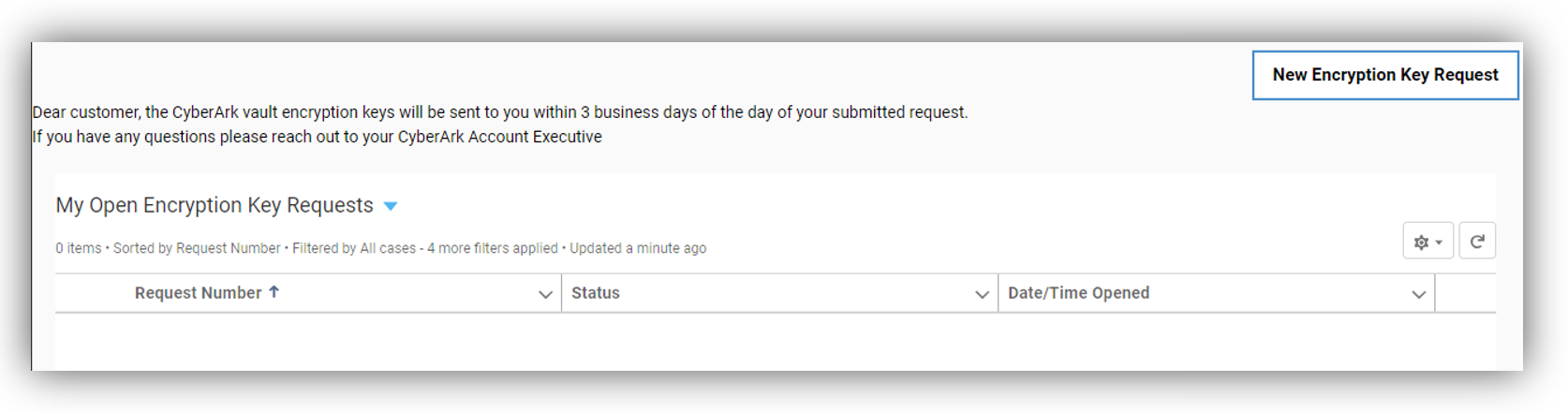Click the "Updated a minute ago" status text
The image size is (1568, 412).
point(638,248)
